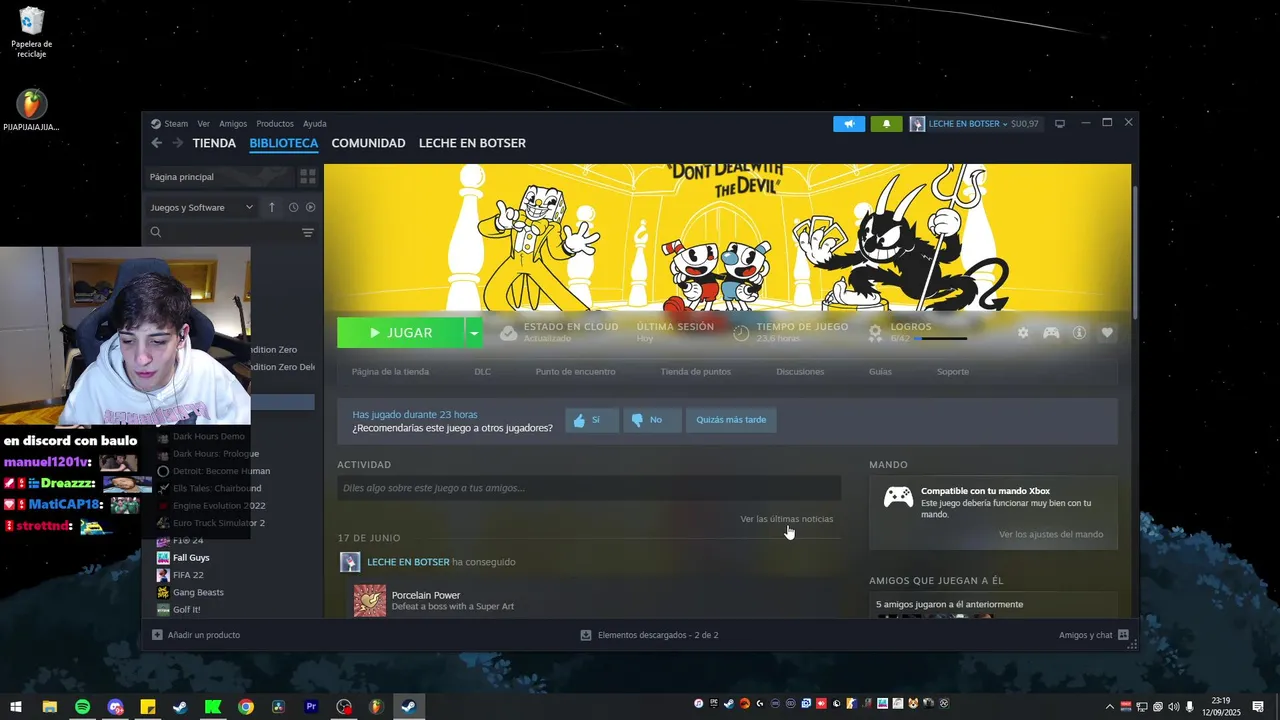The width and height of the screenshot is (1280, 720).
Task: Open Discord from the taskbar
Action: (x=115, y=707)
